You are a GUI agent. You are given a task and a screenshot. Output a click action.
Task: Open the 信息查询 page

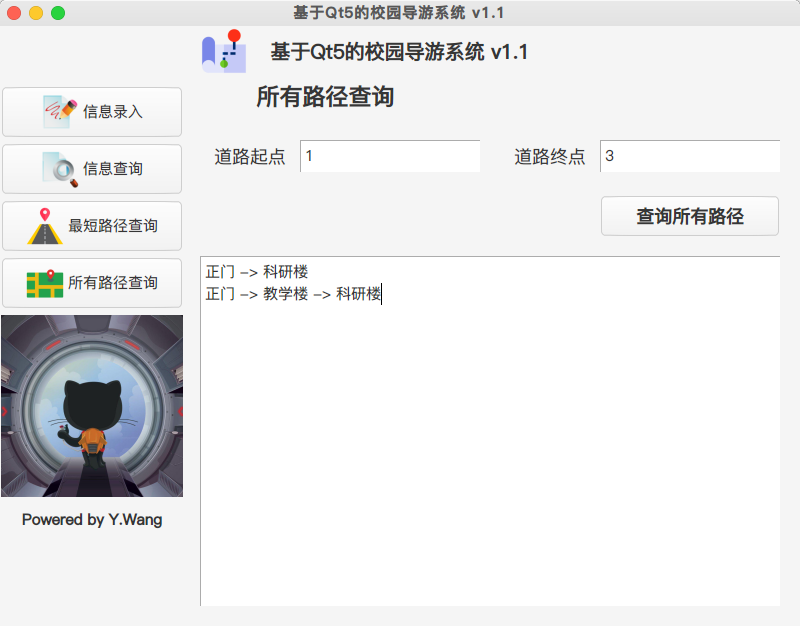tap(92, 169)
